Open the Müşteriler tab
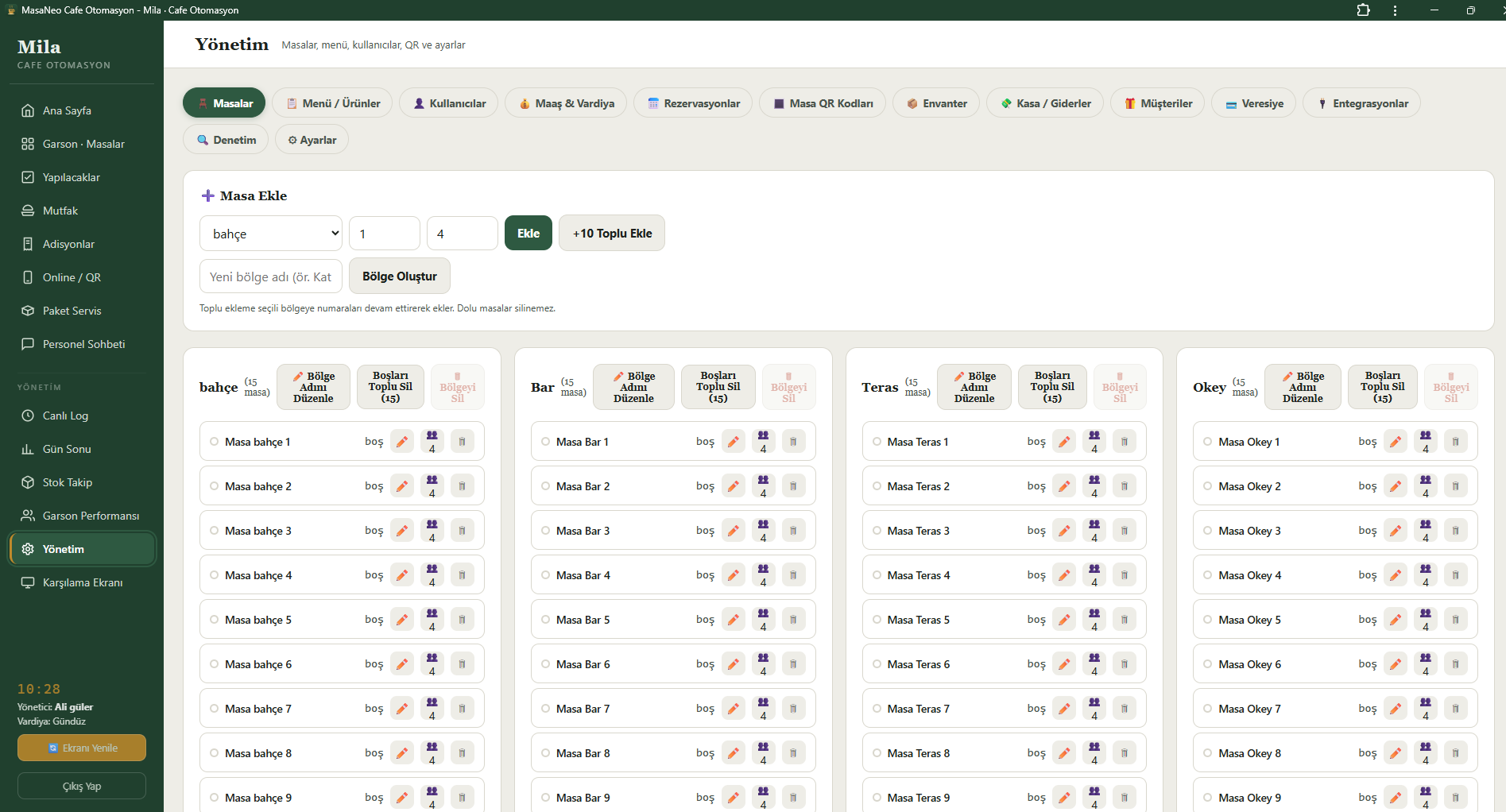 pos(1158,103)
